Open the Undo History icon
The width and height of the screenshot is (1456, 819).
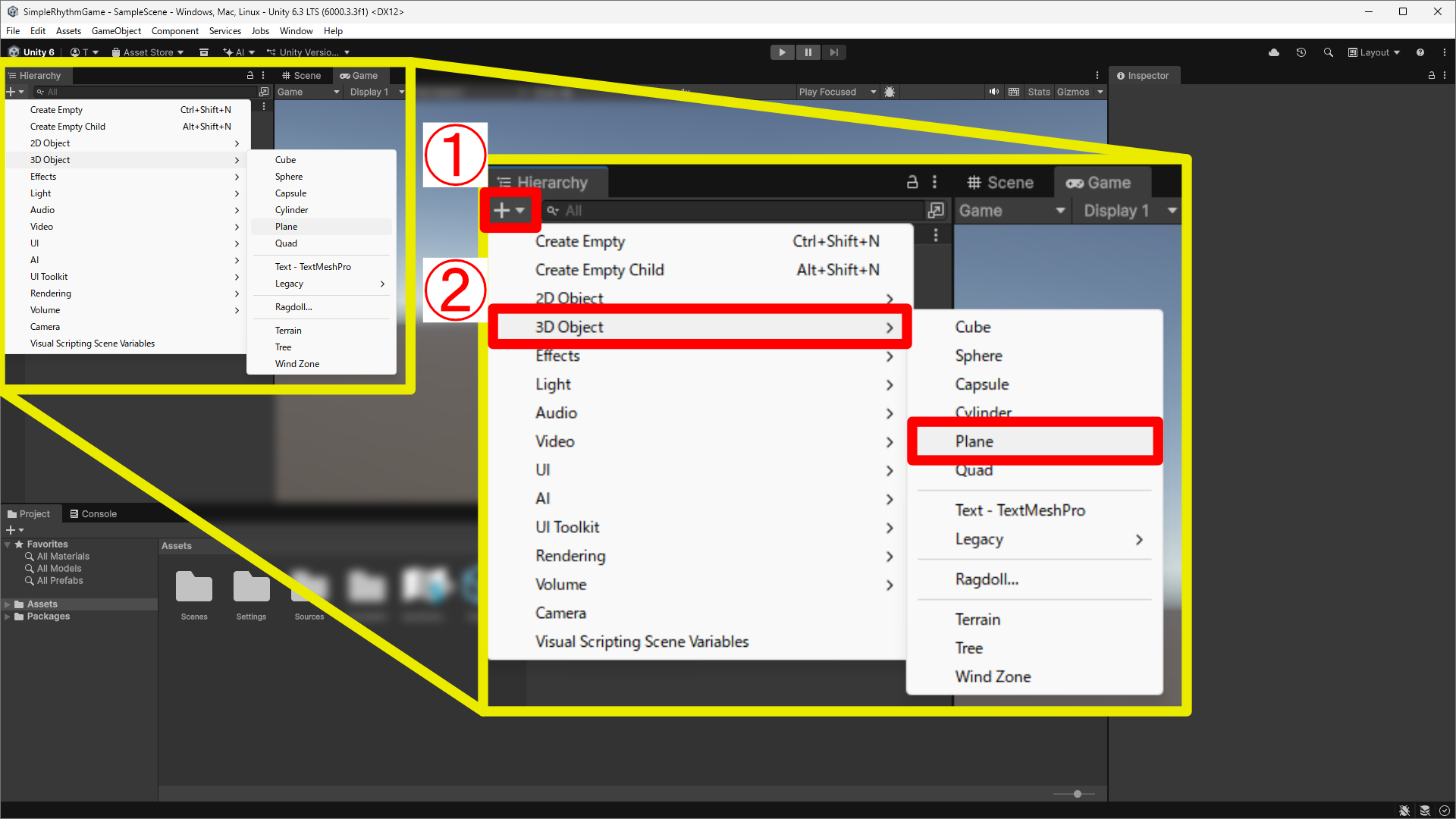tap(1301, 52)
